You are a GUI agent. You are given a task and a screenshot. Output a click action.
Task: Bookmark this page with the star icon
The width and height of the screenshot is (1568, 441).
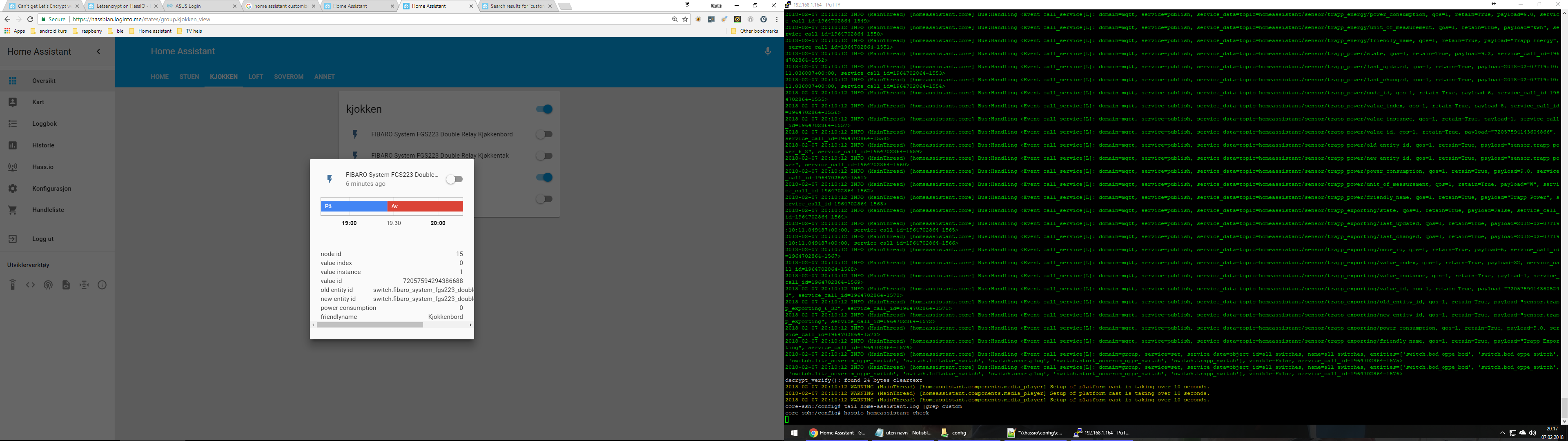(x=686, y=20)
